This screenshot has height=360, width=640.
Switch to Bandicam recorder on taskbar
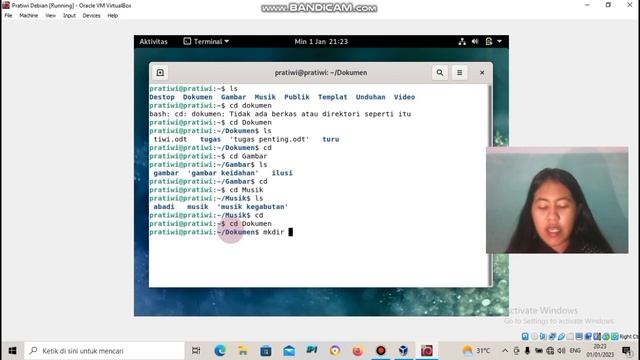pos(381,351)
